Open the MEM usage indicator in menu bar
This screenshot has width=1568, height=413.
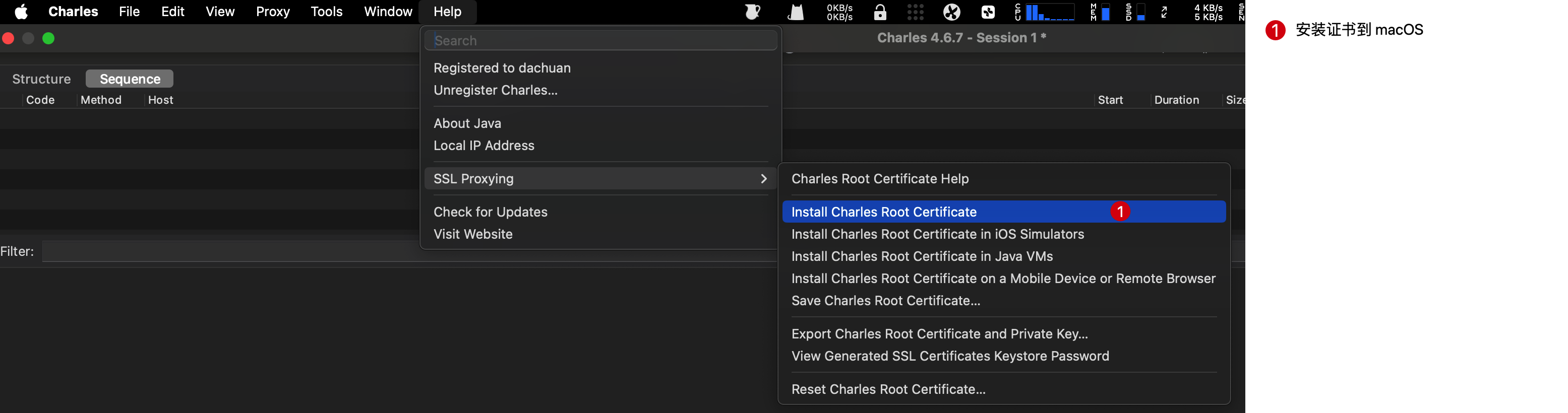(x=1101, y=12)
